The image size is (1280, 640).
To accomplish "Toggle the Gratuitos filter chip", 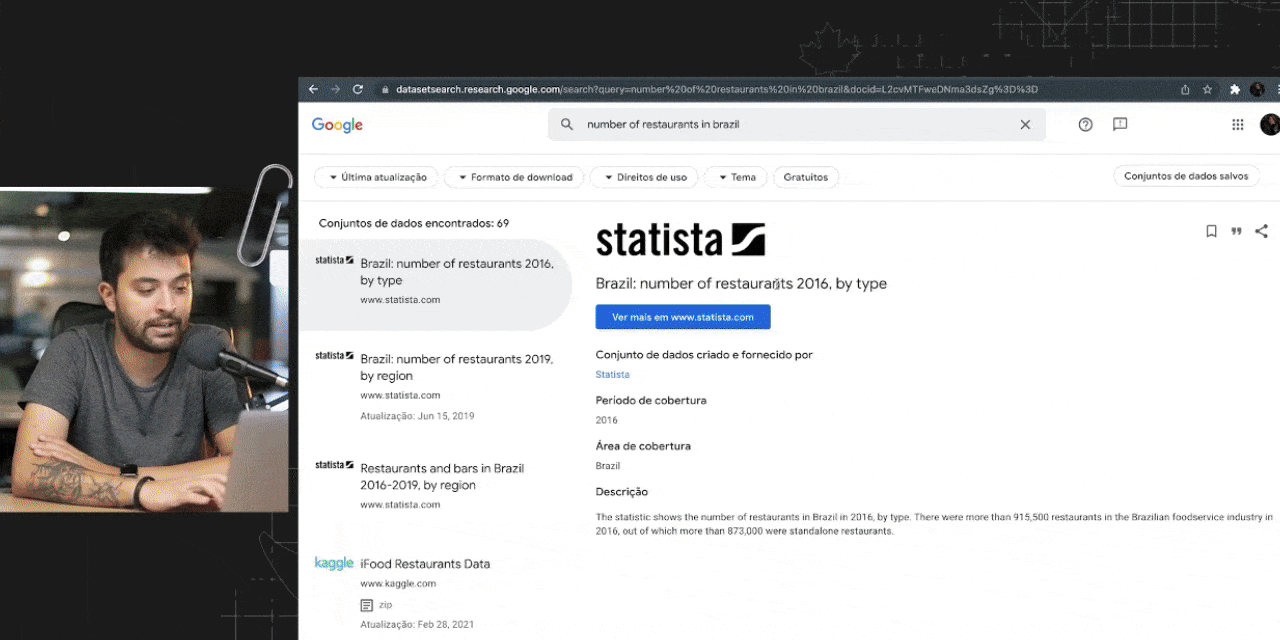I will [806, 177].
